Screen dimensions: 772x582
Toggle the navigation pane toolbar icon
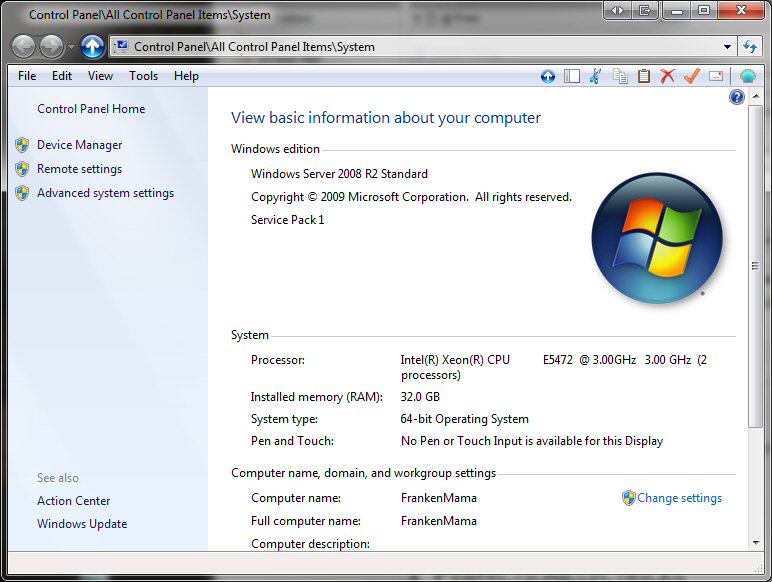click(x=572, y=76)
